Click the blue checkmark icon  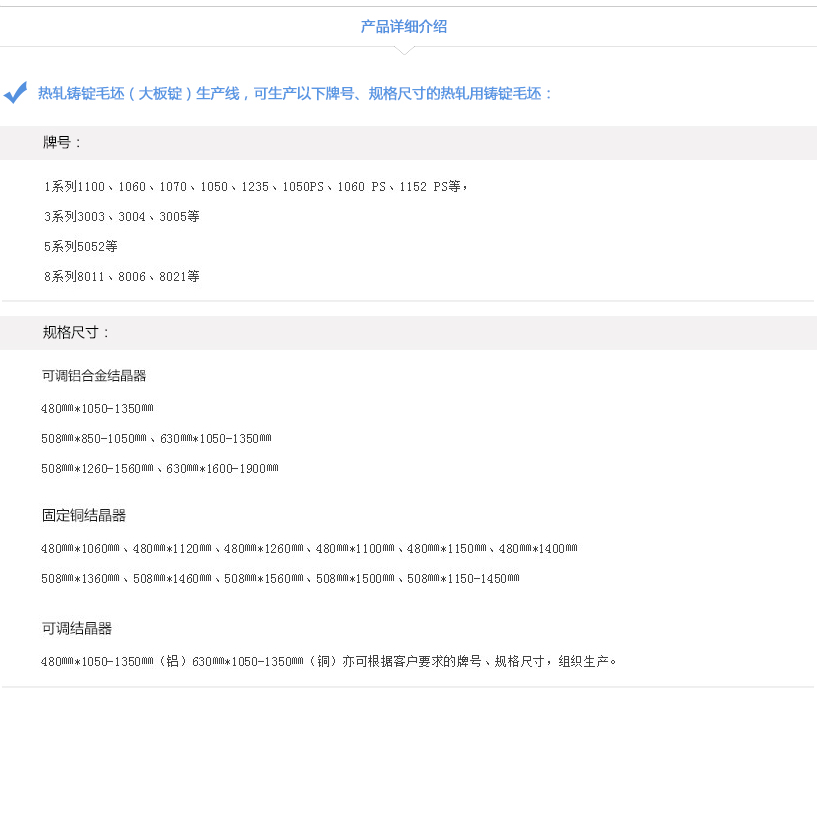15,92
